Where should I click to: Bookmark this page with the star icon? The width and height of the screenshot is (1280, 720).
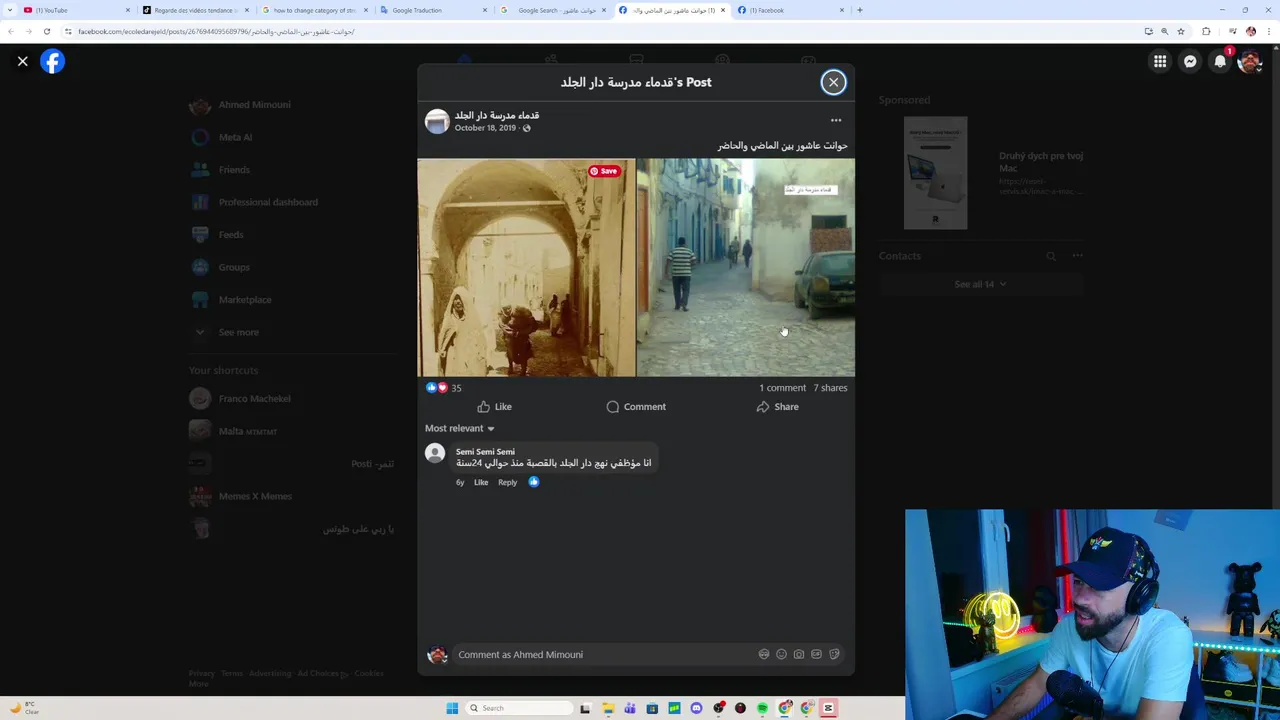[1181, 31]
